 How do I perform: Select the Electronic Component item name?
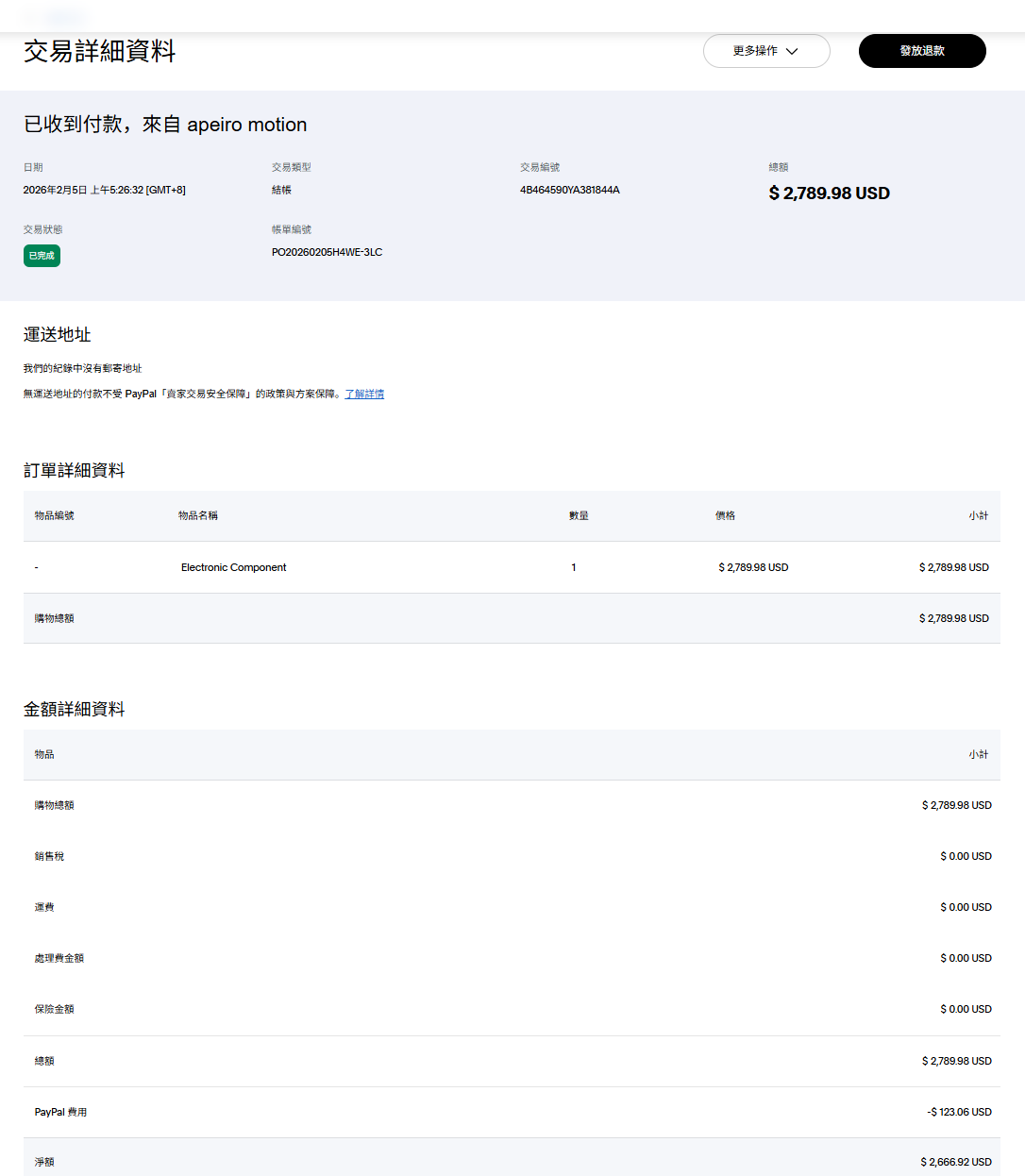point(233,567)
